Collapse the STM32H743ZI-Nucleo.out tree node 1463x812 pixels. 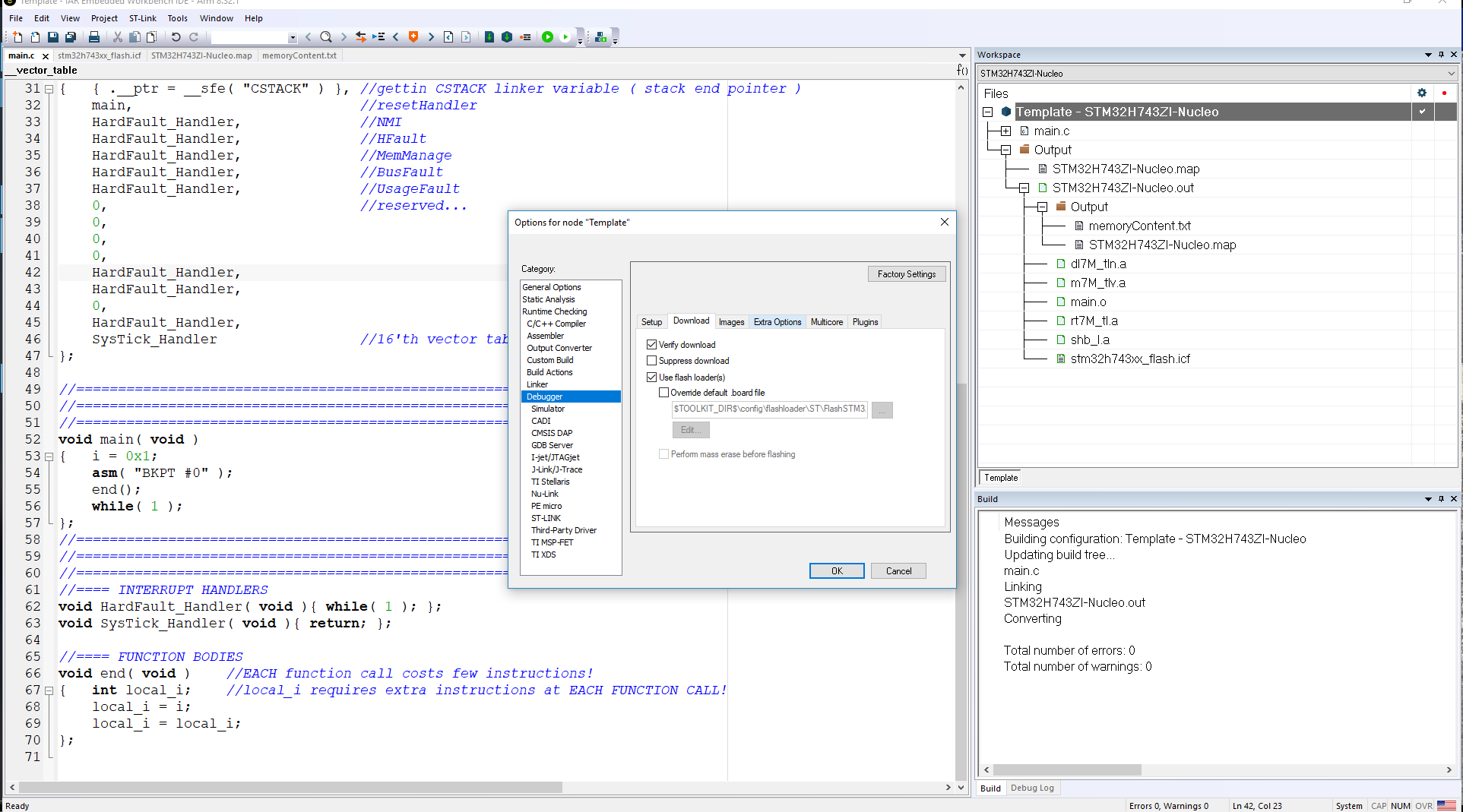1024,188
